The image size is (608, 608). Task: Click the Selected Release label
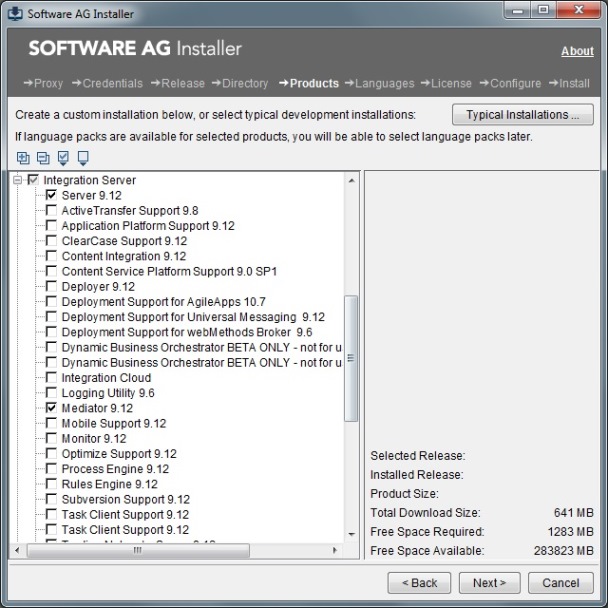(x=418, y=456)
